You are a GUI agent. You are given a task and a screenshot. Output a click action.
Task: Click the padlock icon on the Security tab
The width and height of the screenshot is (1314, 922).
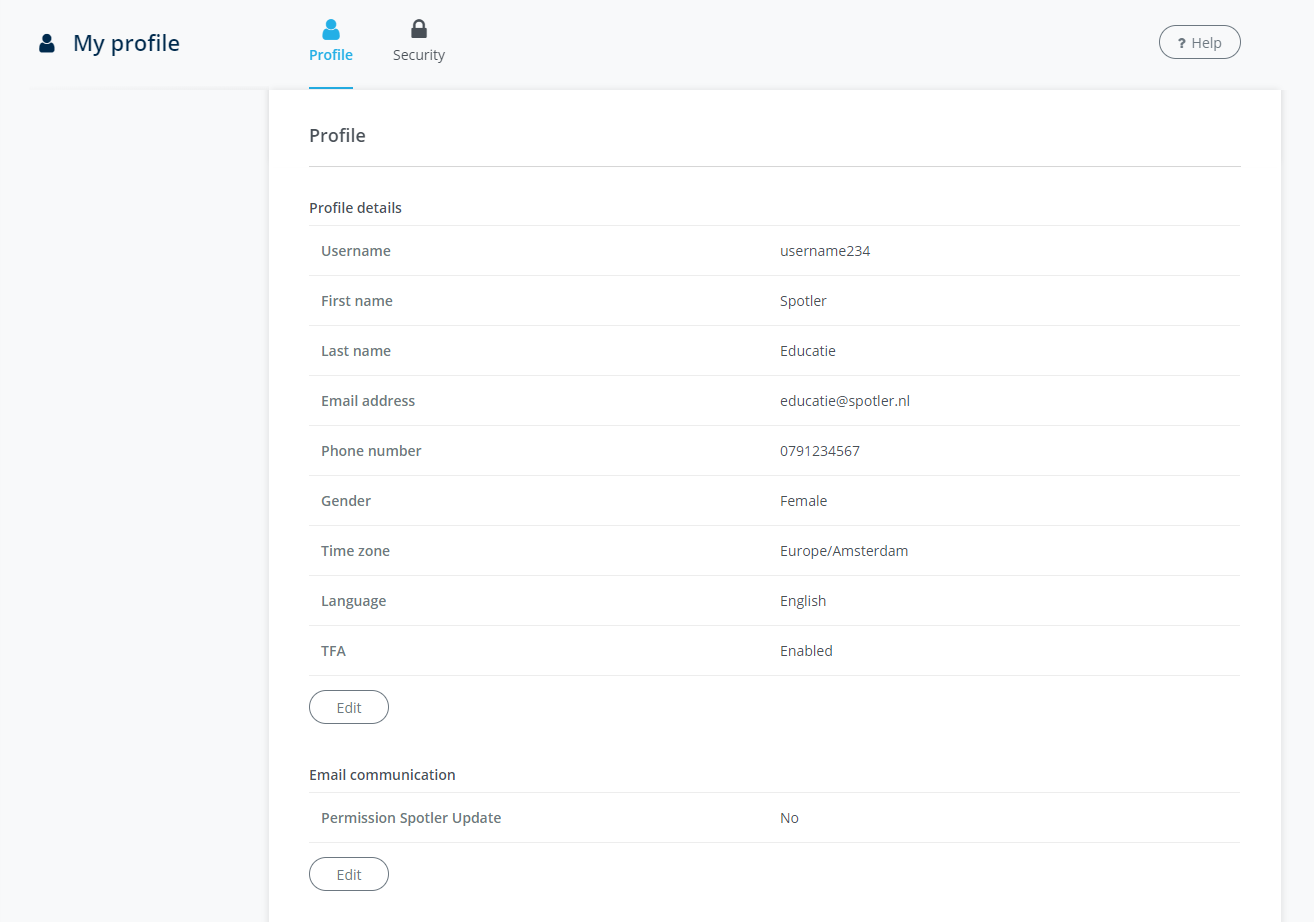(419, 29)
